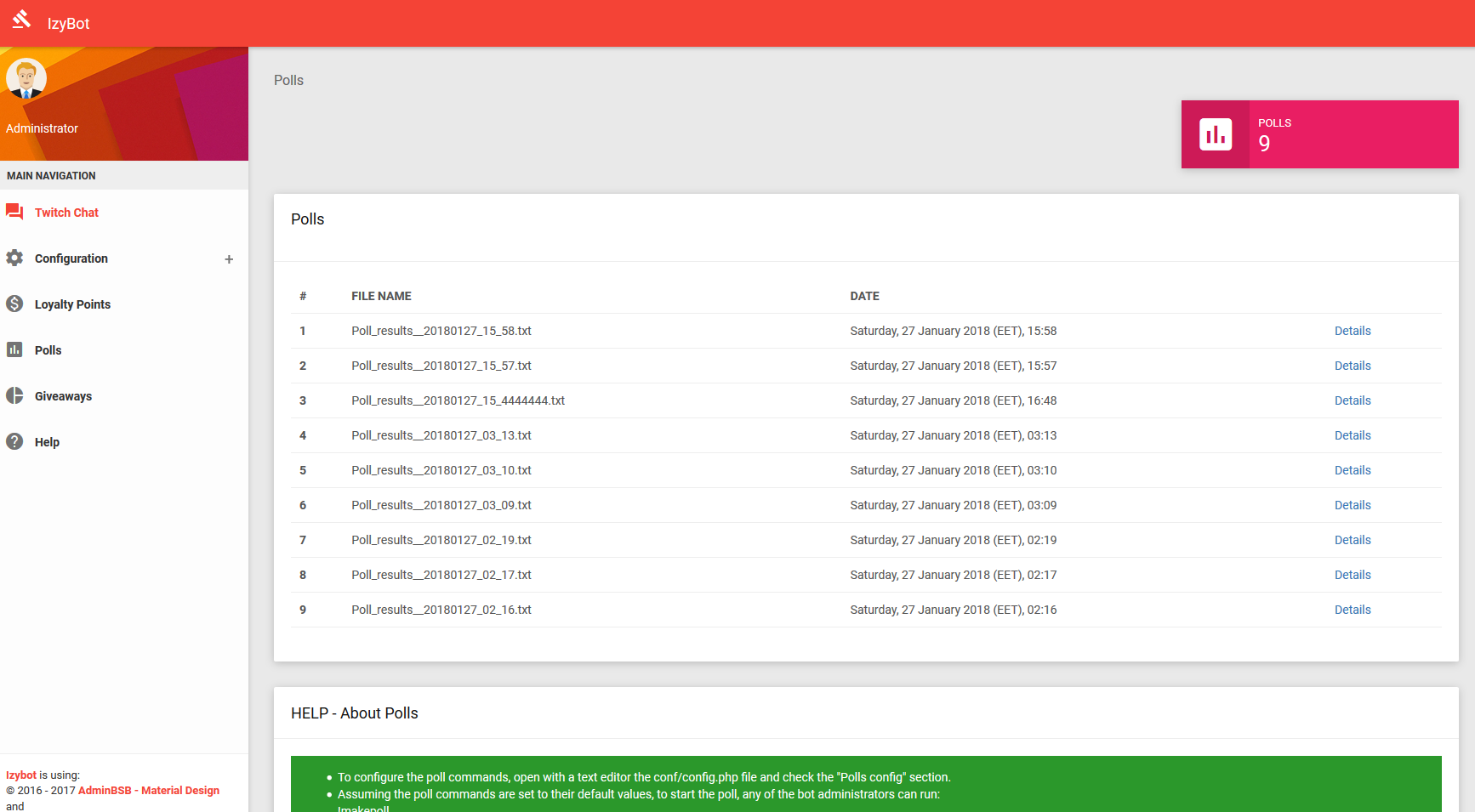Screen dimensions: 1475x812
Task: Open Details for Poll_results__20180127_15_4444444.txt
Action: (1353, 400)
